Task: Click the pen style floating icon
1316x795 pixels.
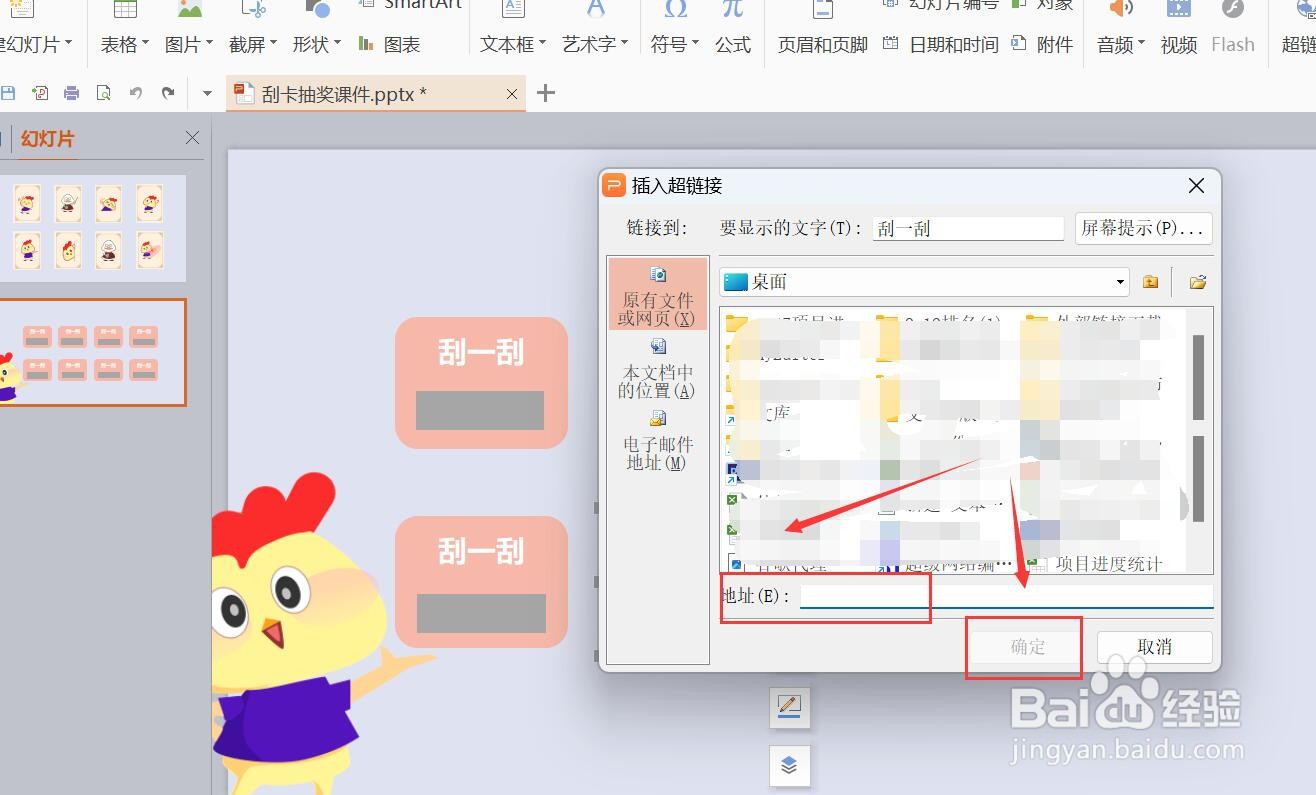Action: pyautogui.click(x=789, y=707)
